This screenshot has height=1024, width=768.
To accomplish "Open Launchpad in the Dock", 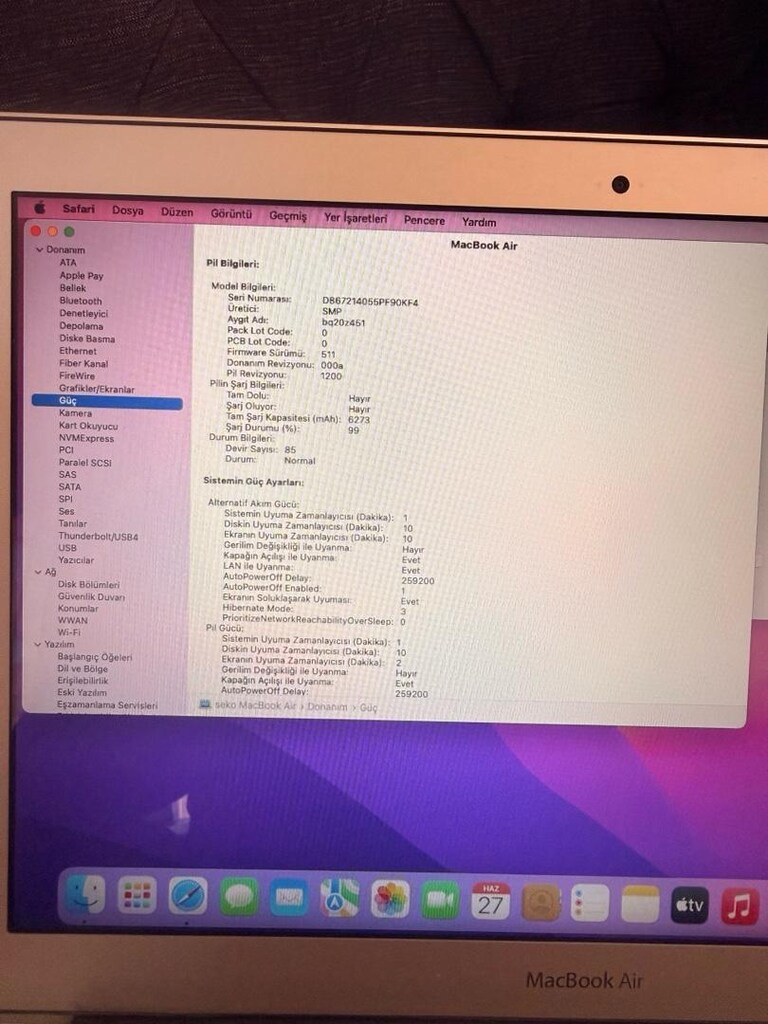I will click(136, 895).
